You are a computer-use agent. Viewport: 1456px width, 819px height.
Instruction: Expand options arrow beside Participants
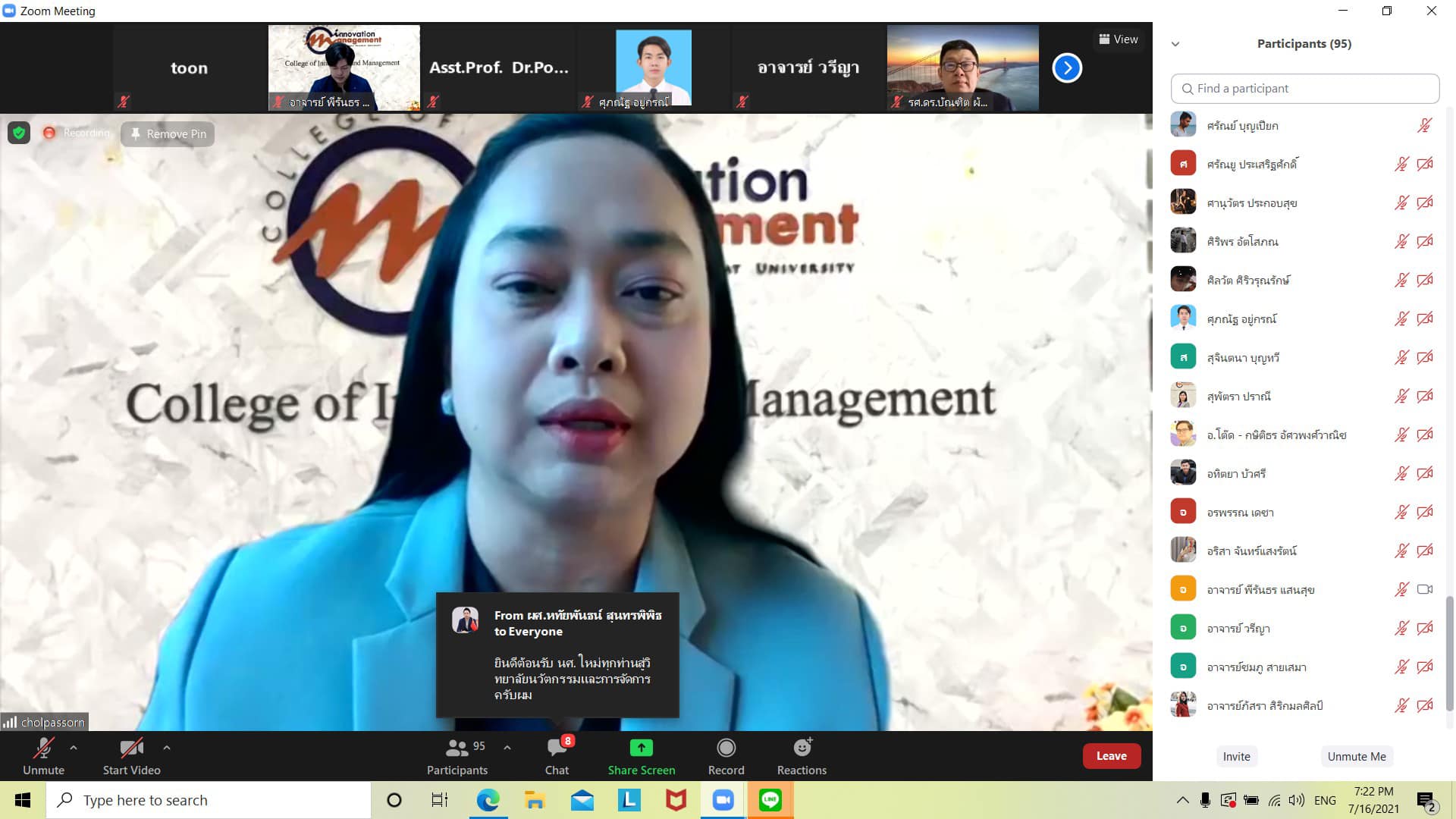pos(507,748)
